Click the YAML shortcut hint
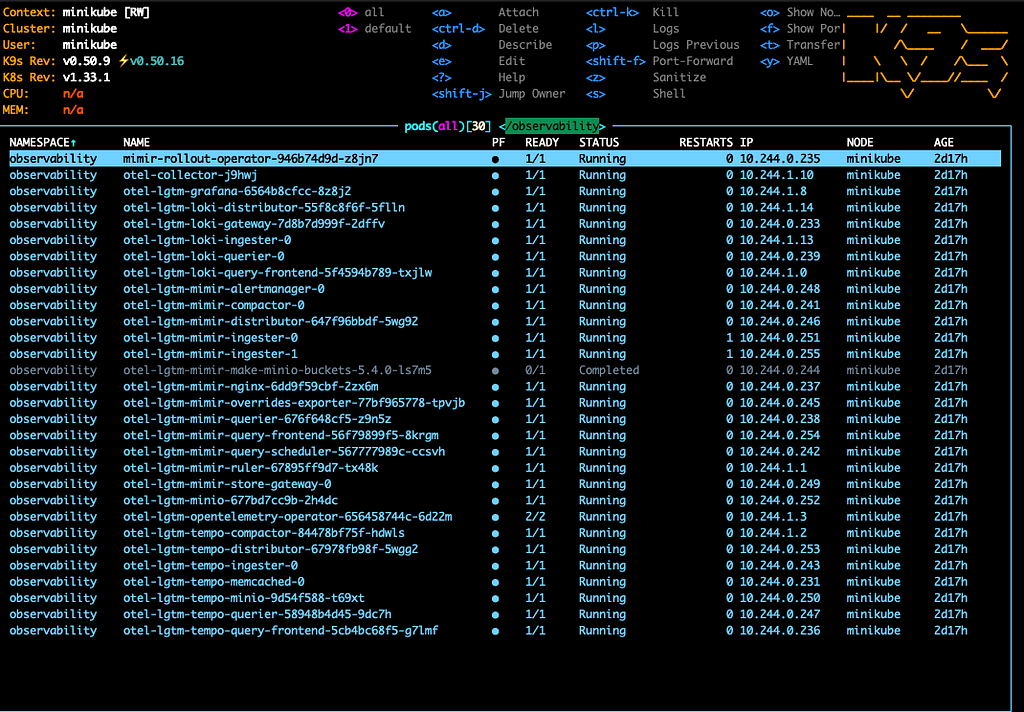The height and width of the screenshot is (712, 1024). coord(800,61)
